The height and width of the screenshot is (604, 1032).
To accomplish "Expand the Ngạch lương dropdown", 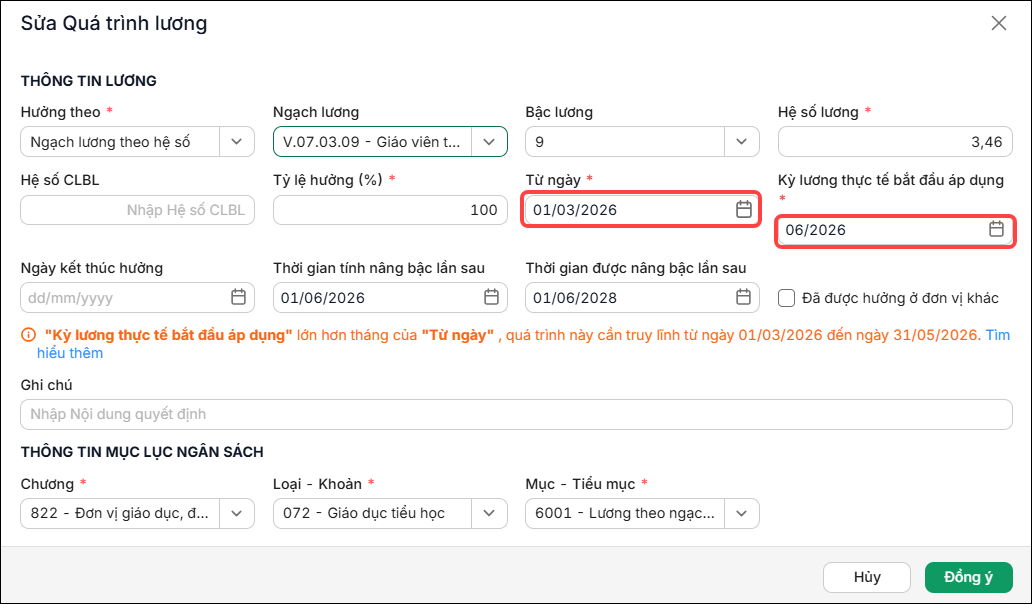I will 489,141.
